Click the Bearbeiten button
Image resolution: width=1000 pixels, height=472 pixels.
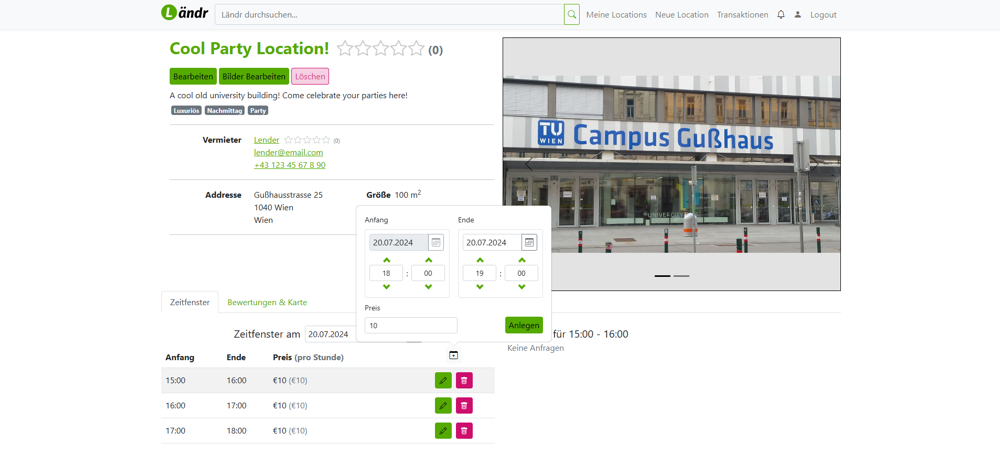pos(193,77)
